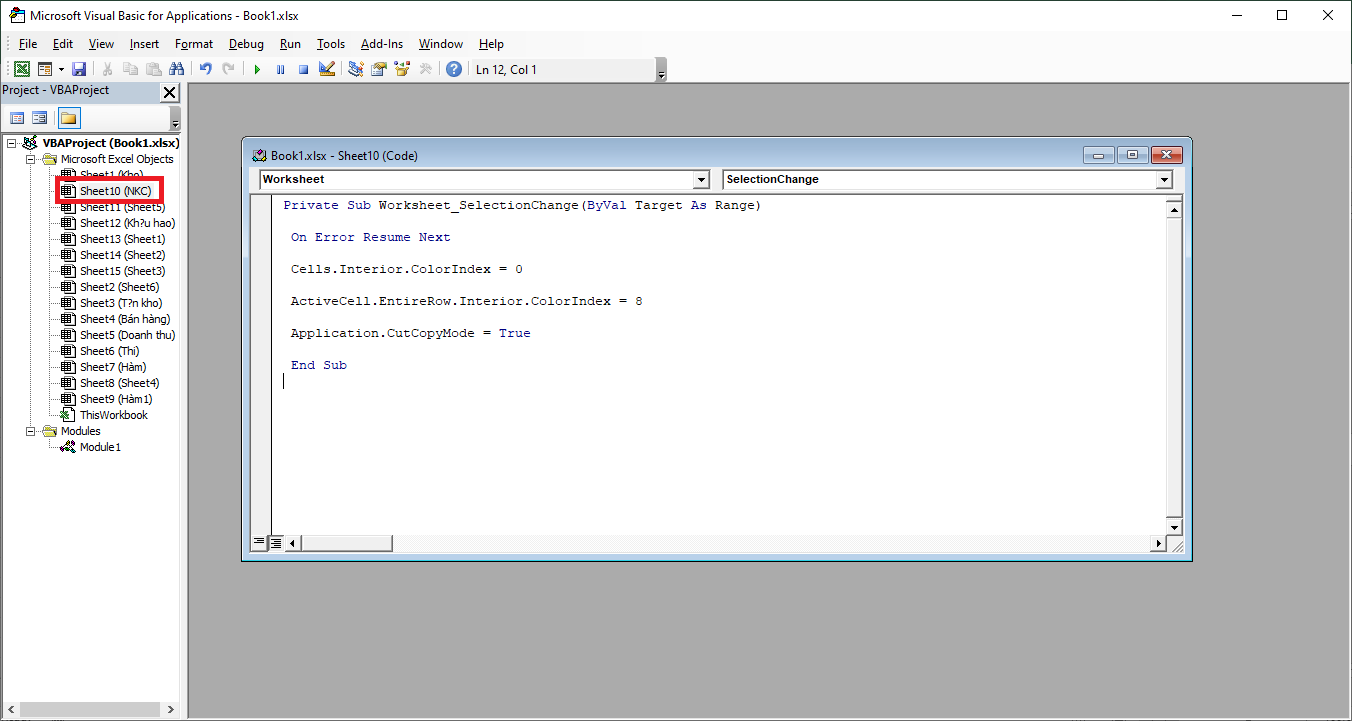This screenshot has height=721, width=1352.
Task: Open the Properties Window icon
Action: point(379,69)
